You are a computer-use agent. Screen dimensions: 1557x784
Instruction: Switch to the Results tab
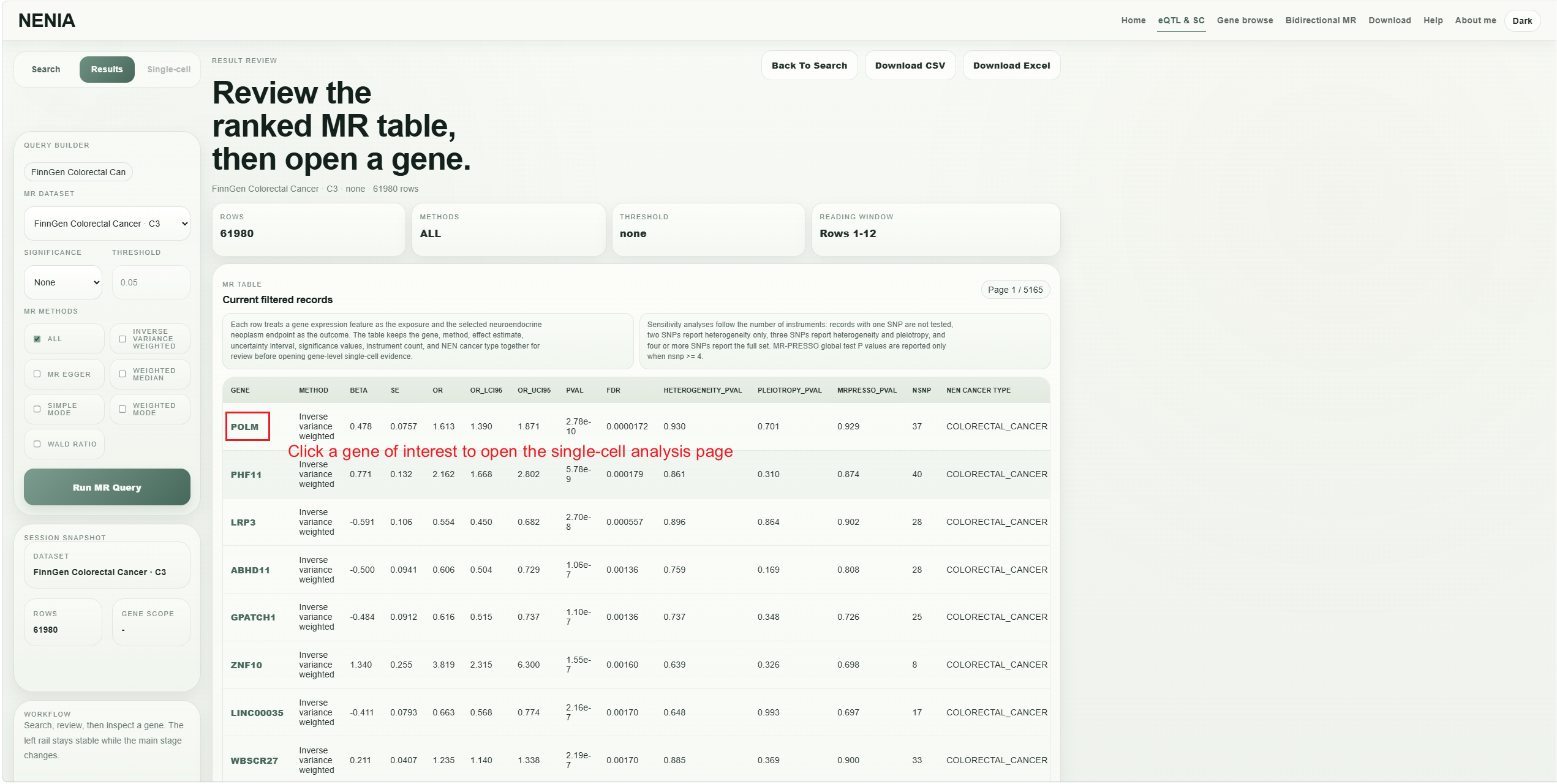(x=107, y=69)
